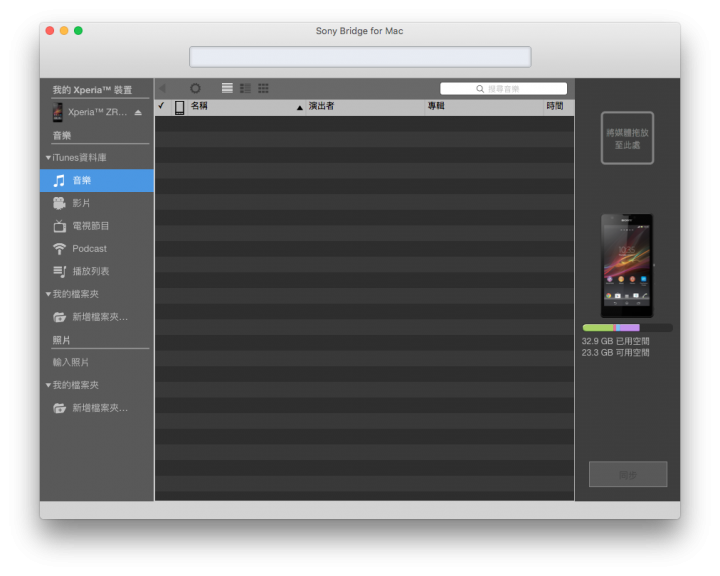Reverse sort with 名稱 column arrow
Screen dimensions: 720x576
pyautogui.click(x=299, y=107)
